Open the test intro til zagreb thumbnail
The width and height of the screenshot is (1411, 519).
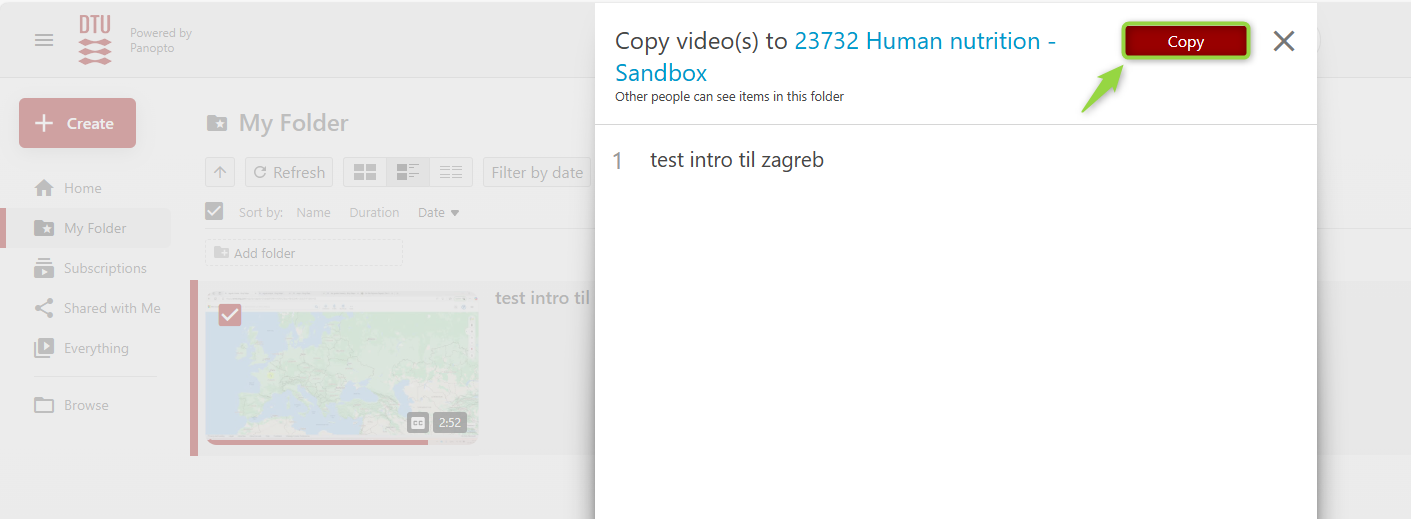(x=342, y=365)
